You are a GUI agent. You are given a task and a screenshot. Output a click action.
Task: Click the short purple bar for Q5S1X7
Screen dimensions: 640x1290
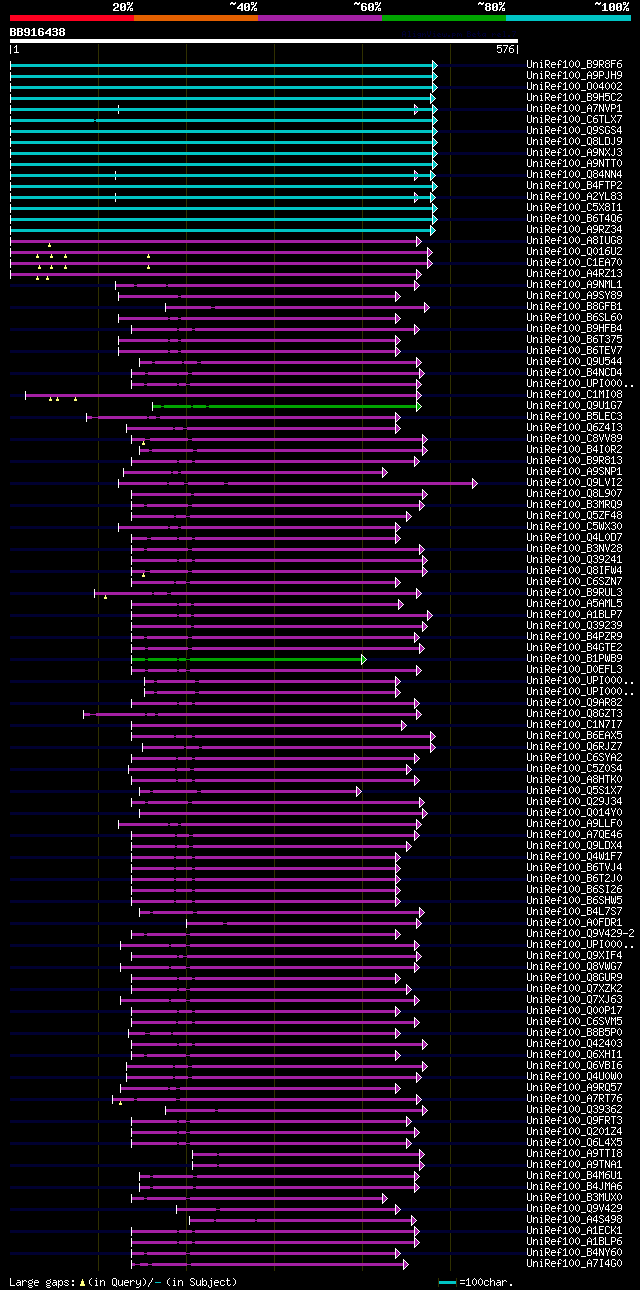250,791
